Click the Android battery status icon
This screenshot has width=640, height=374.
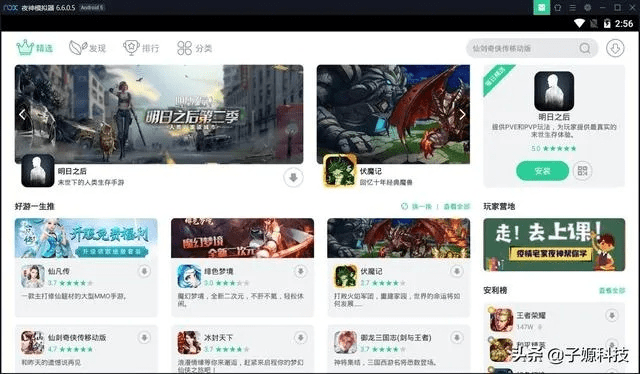[x=607, y=23]
